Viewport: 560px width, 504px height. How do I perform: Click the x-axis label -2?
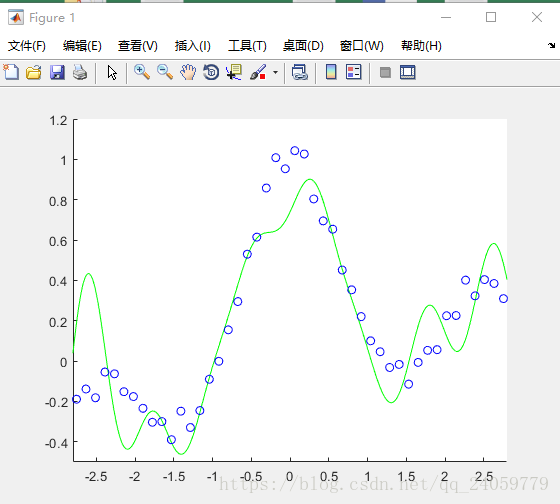click(x=135, y=476)
